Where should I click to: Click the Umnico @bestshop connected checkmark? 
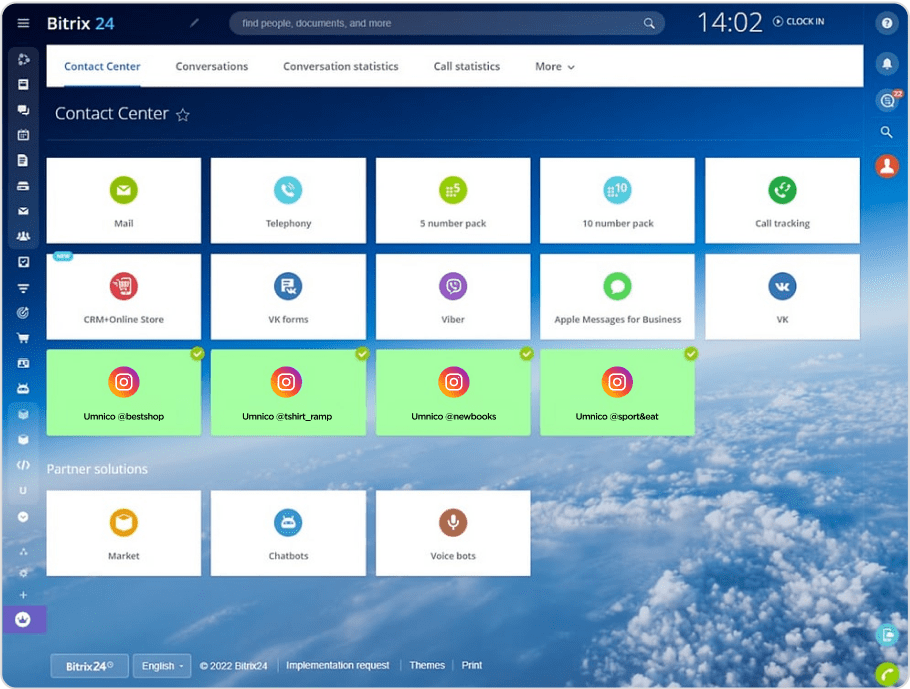click(x=197, y=353)
